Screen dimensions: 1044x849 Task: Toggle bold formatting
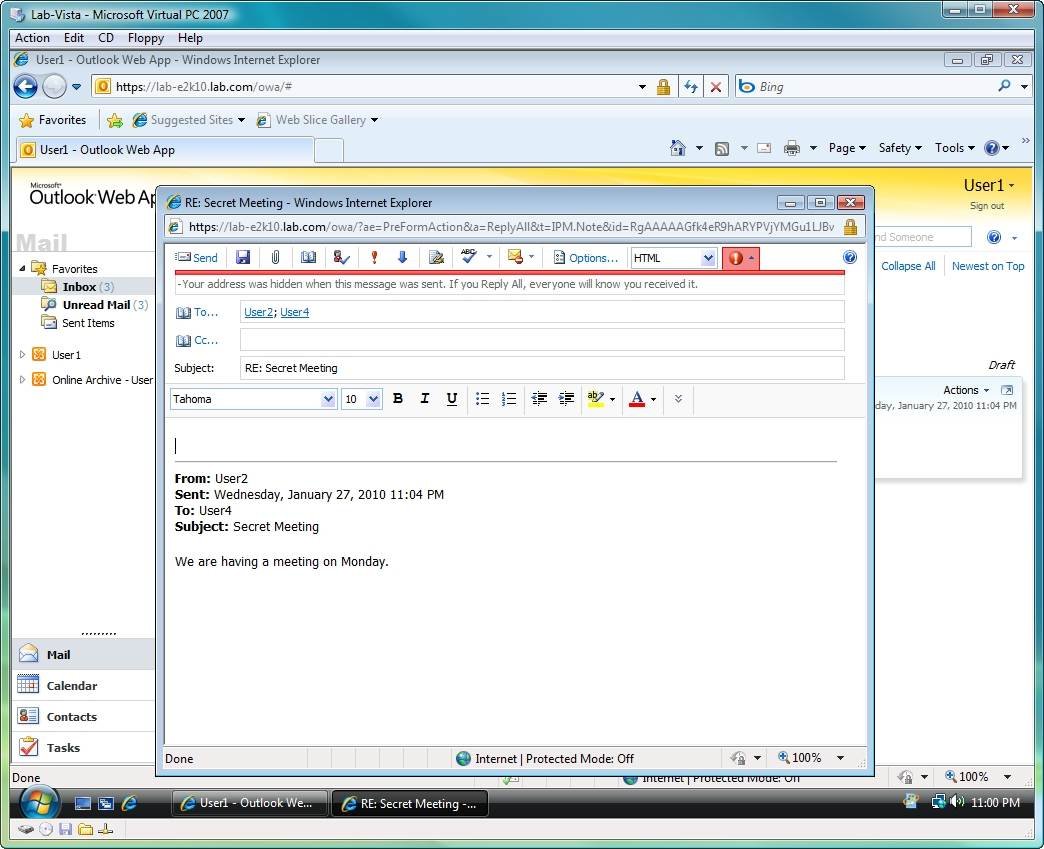398,399
